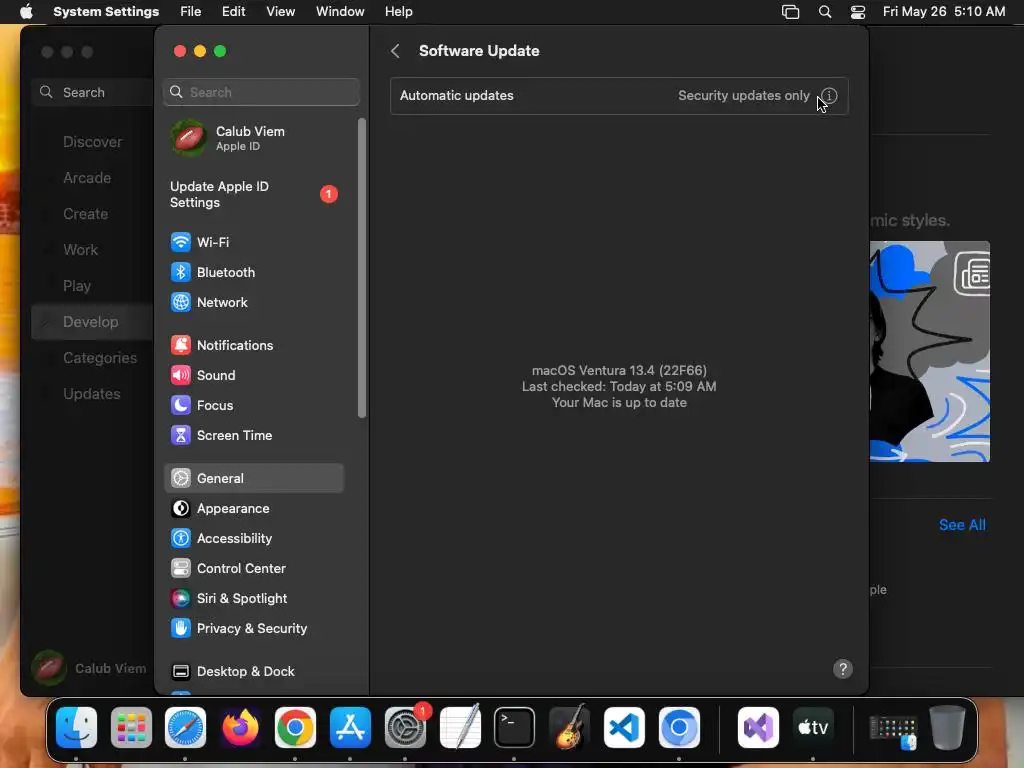Screen dimensions: 1024x768
Task: Open the System Settings app menu
Action: tap(106, 12)
